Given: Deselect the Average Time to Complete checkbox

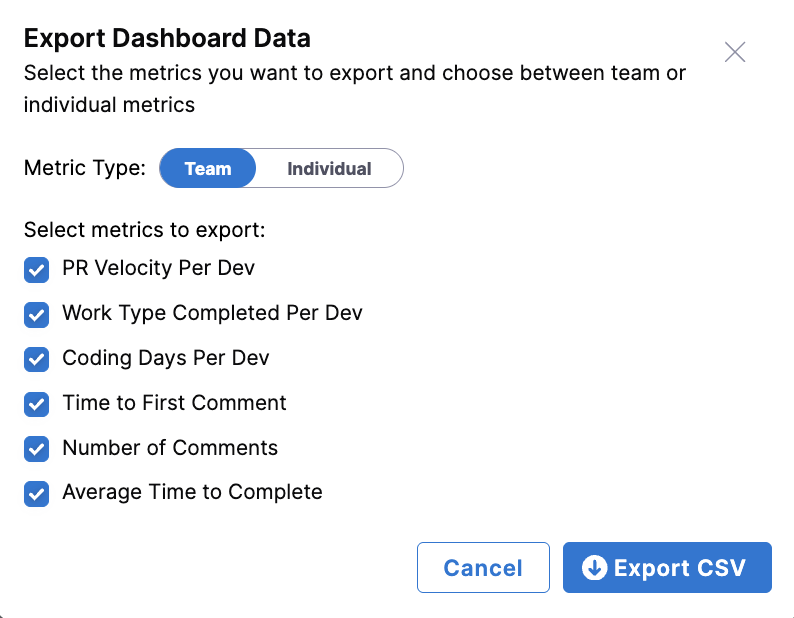Looking at the screenshot, I should pyautogui.click(x=37, y=494).
